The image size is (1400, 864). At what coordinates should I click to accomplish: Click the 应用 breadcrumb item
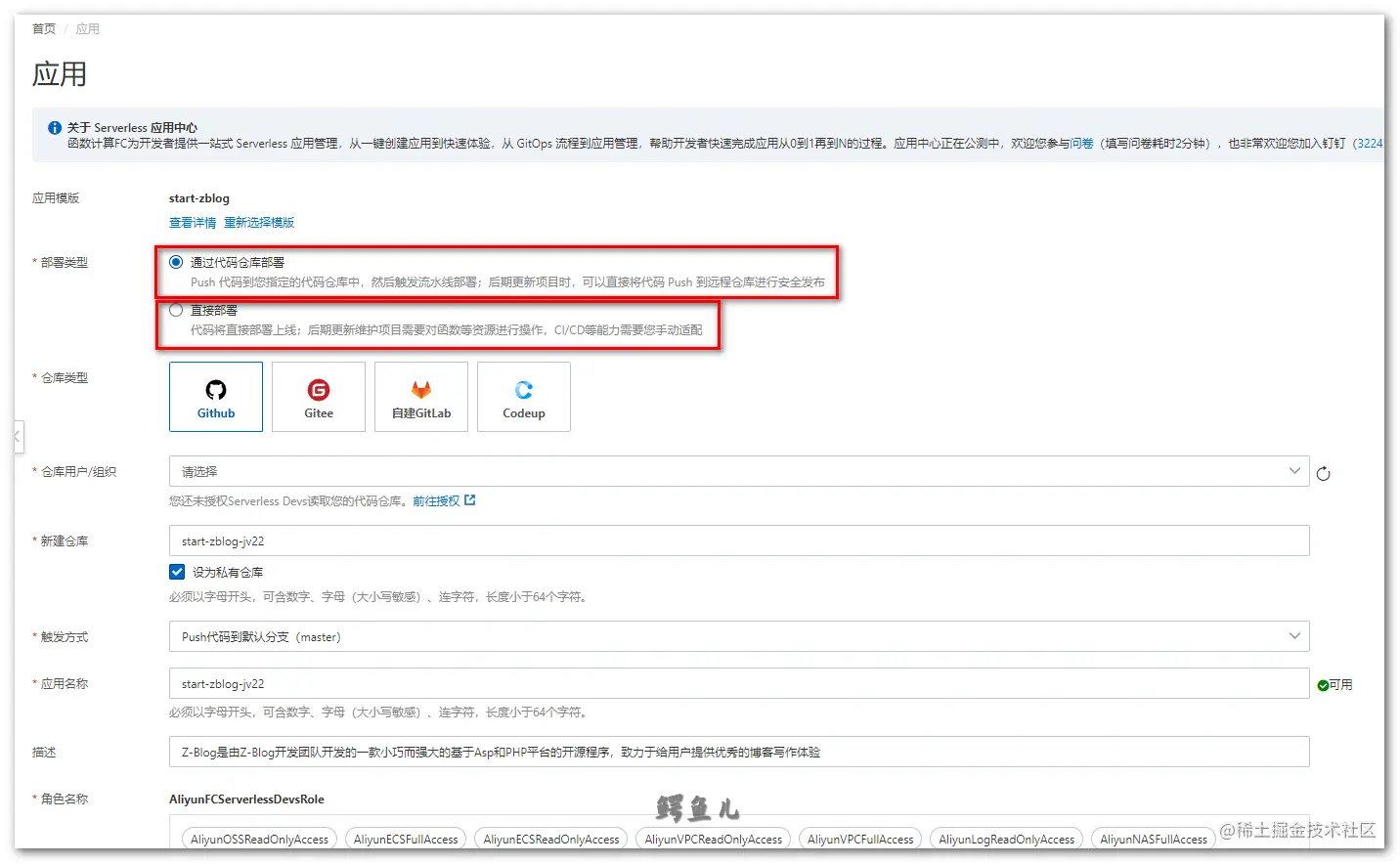(x=88, y=29)
